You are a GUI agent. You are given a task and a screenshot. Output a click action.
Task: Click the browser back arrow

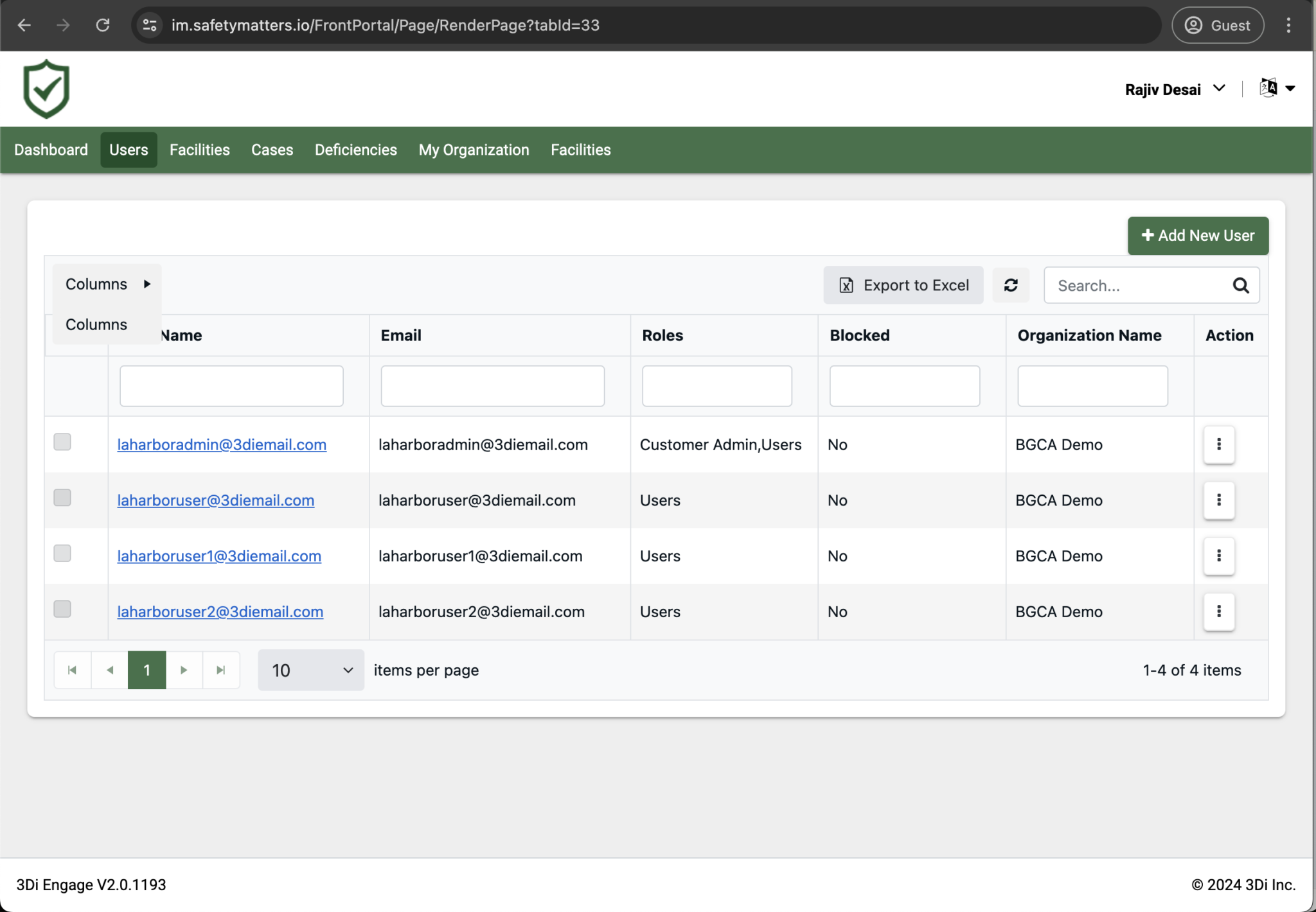24,25
